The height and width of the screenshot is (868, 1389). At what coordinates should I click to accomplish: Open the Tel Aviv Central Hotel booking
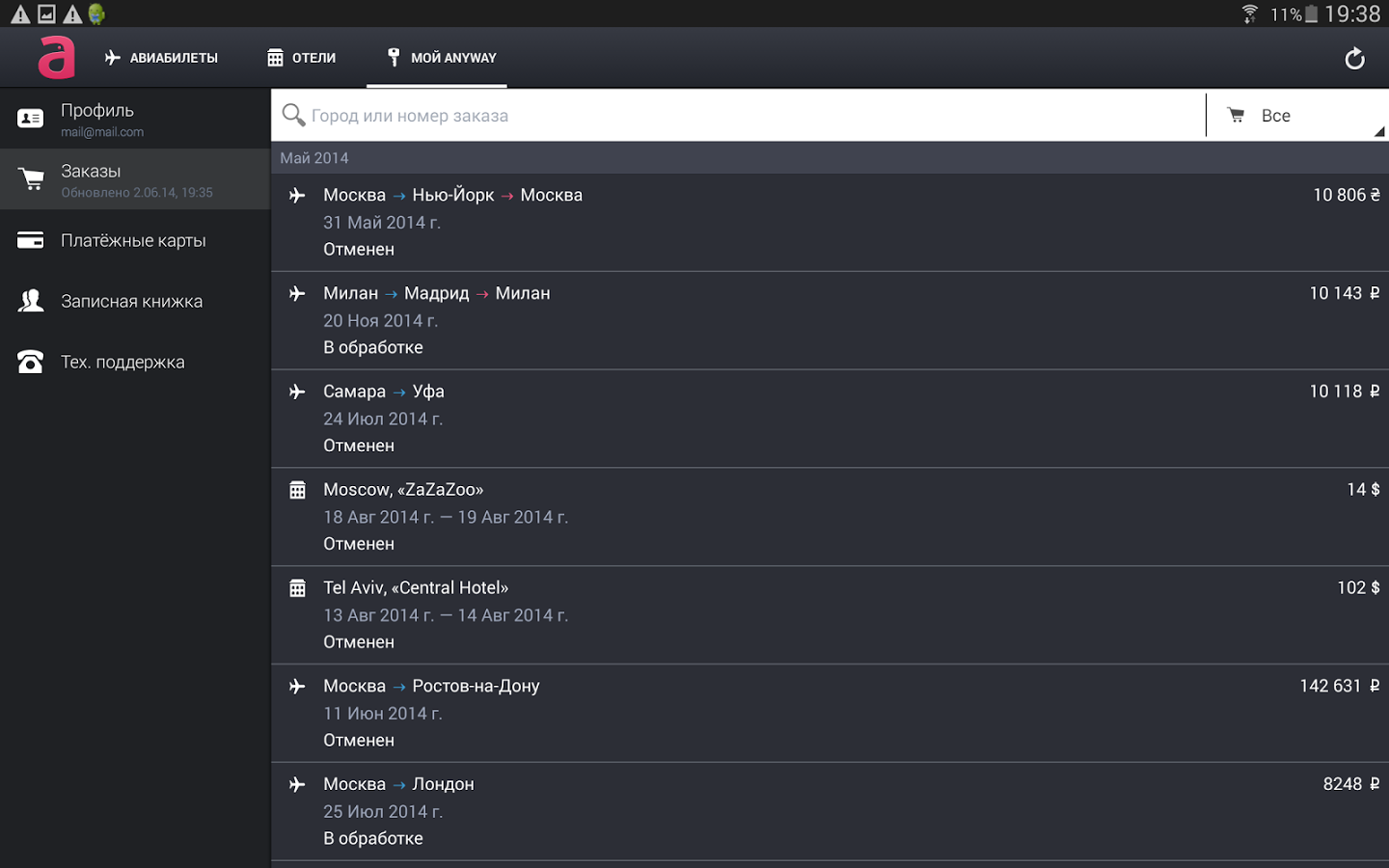pos(830,615)
